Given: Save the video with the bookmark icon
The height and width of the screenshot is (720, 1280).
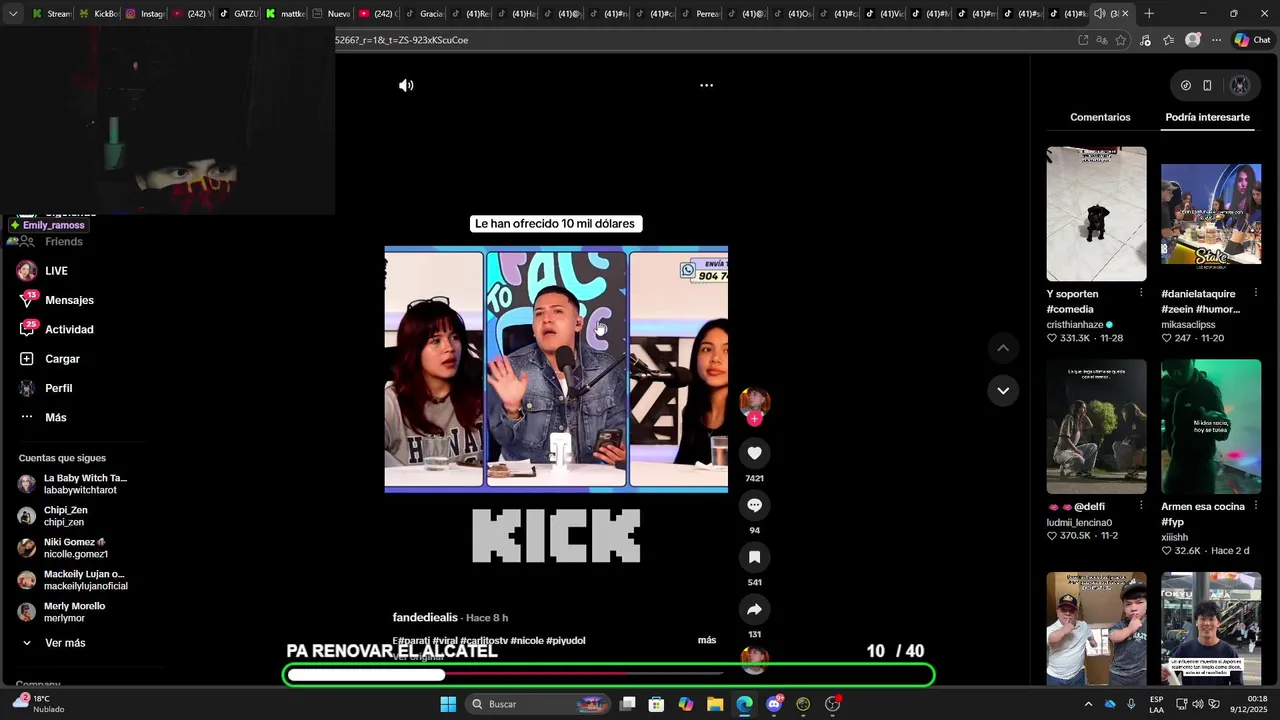Looking at the screenshot, I should tap(754, 557).
